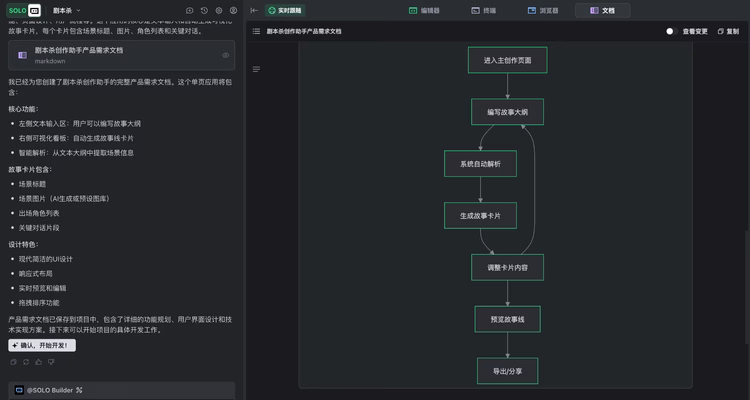Image resolution: width=750 pixels, height=400 pixels.
Task: Copy the assistant response message
Action: [x=13, y=361]
